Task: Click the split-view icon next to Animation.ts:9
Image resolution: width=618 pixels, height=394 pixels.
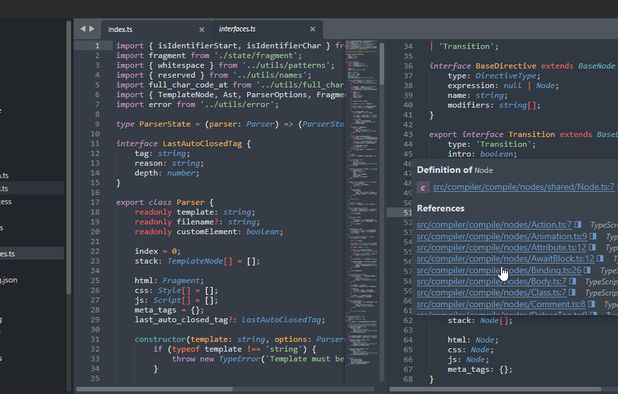Action: pos(593,236)
